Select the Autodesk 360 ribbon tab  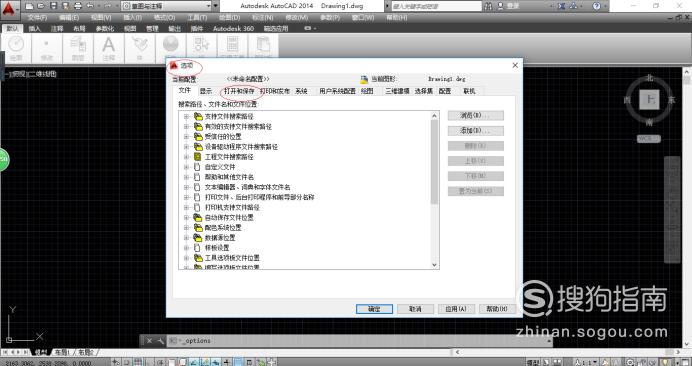click(233, 28)
